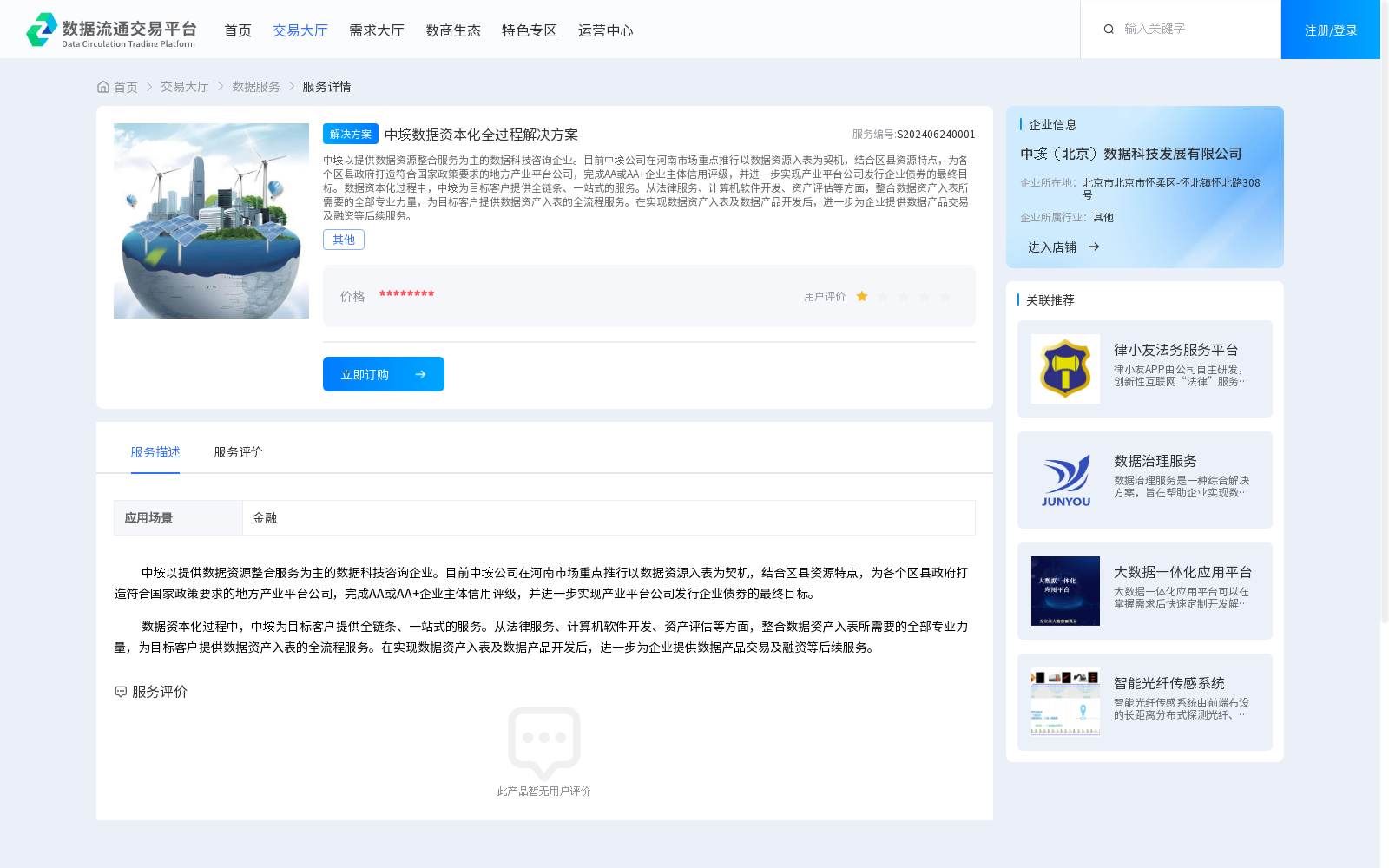Image resolution: width=1389 pixels, height=868 pixels.
Task: Click the 注册/登录 button
Action: tap(1331, 30)
